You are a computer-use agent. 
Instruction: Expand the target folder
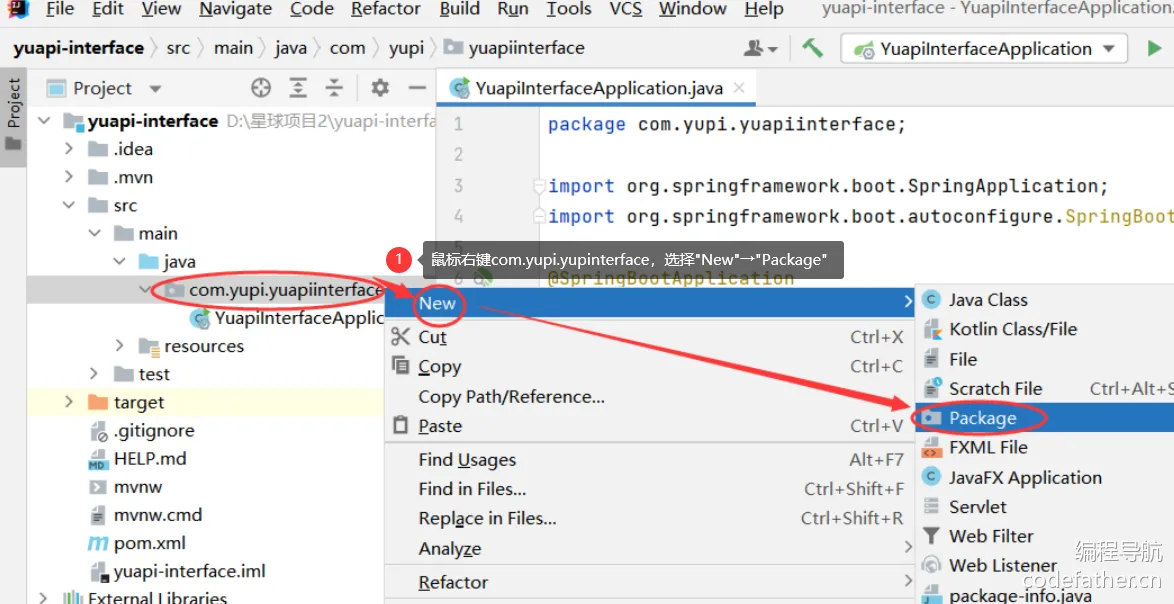pyautogui.click(x=69, y=402)
